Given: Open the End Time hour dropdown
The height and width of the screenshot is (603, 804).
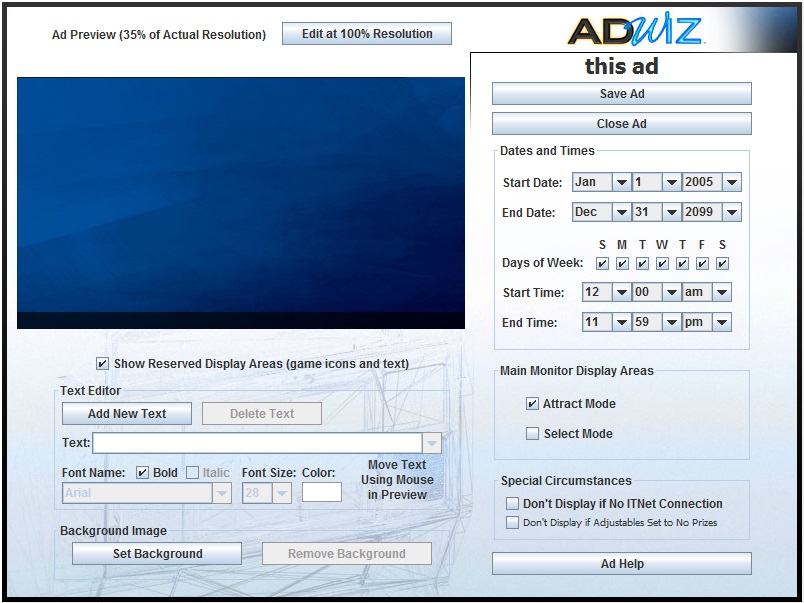Looking at the screenshot, I should click(621, 323).
